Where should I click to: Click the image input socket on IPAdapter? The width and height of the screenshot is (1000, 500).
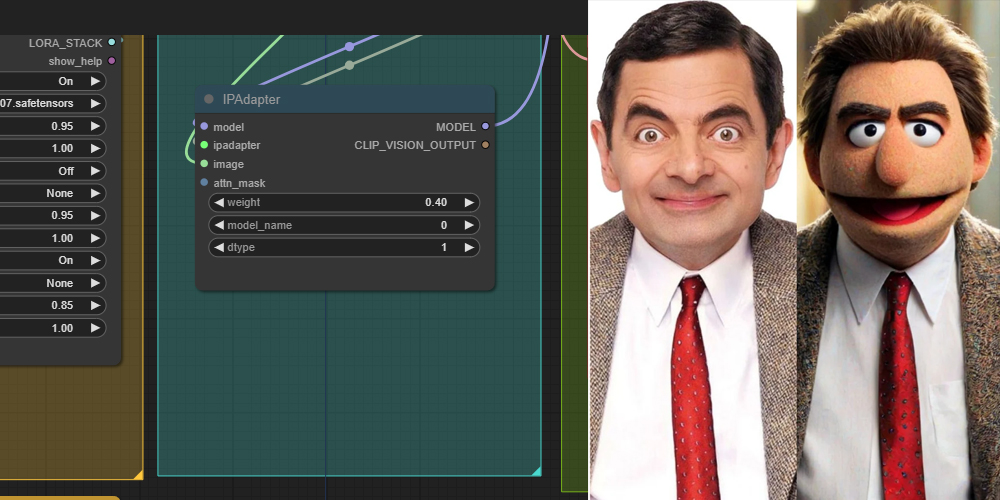pos(204,164)
